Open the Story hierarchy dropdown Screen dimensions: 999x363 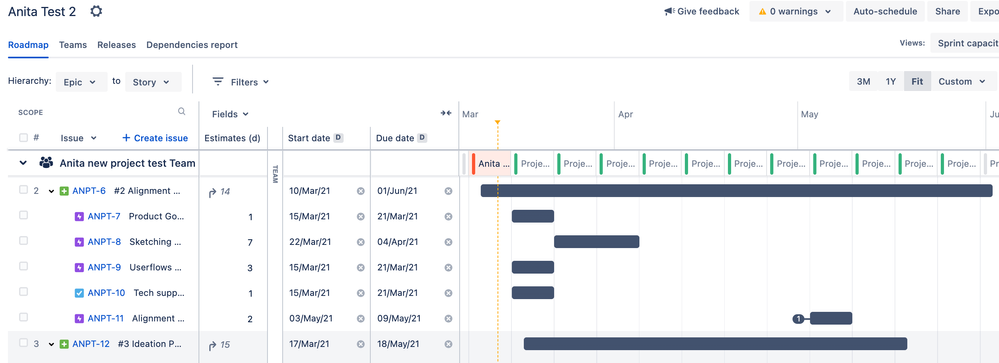[x=153, y=82]
